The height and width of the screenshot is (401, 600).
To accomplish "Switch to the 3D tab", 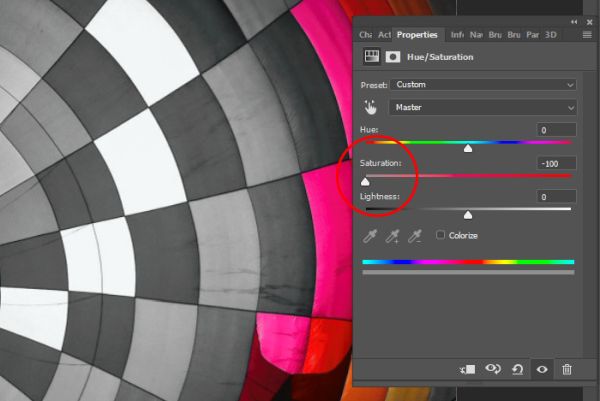I will (x=551, y=35).
